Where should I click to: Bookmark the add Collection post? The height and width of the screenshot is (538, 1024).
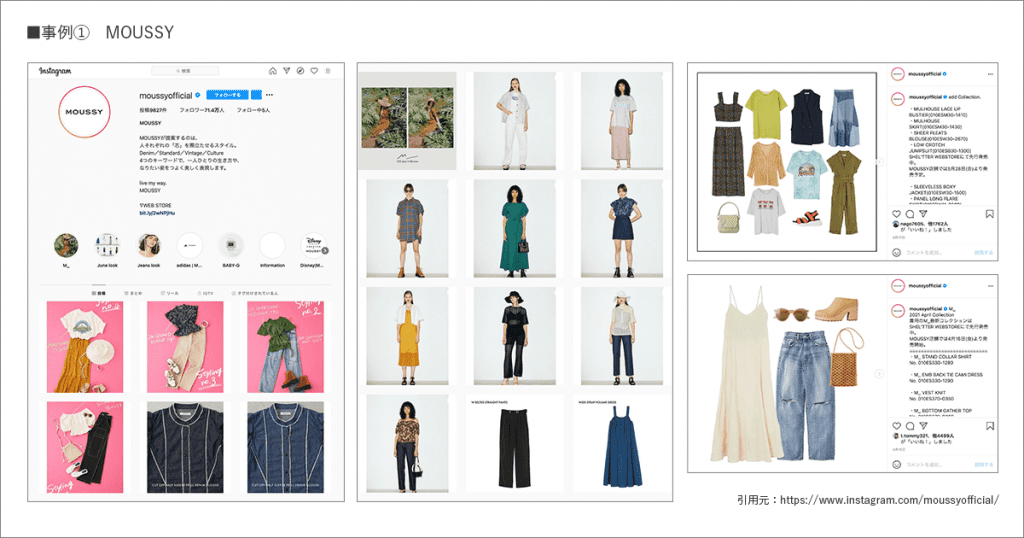coord(989,214)
